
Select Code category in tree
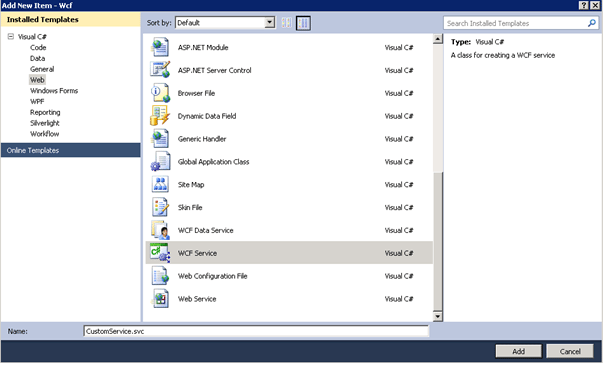(x=38, y=48)
